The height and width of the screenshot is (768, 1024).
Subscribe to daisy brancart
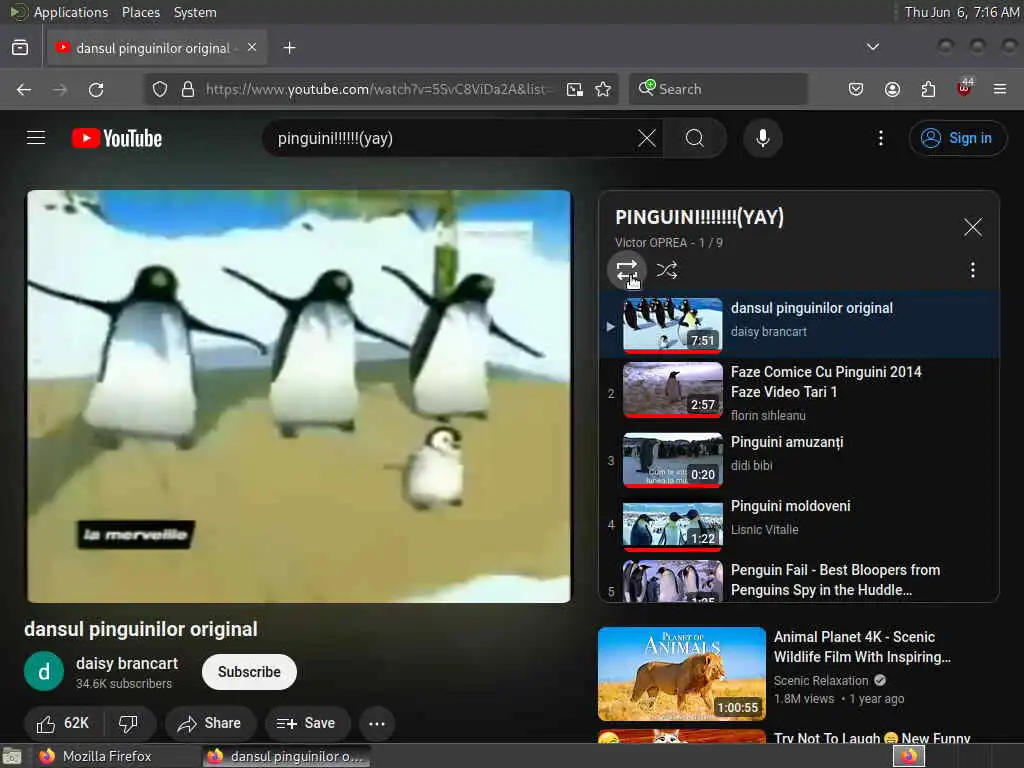[249, 672]
